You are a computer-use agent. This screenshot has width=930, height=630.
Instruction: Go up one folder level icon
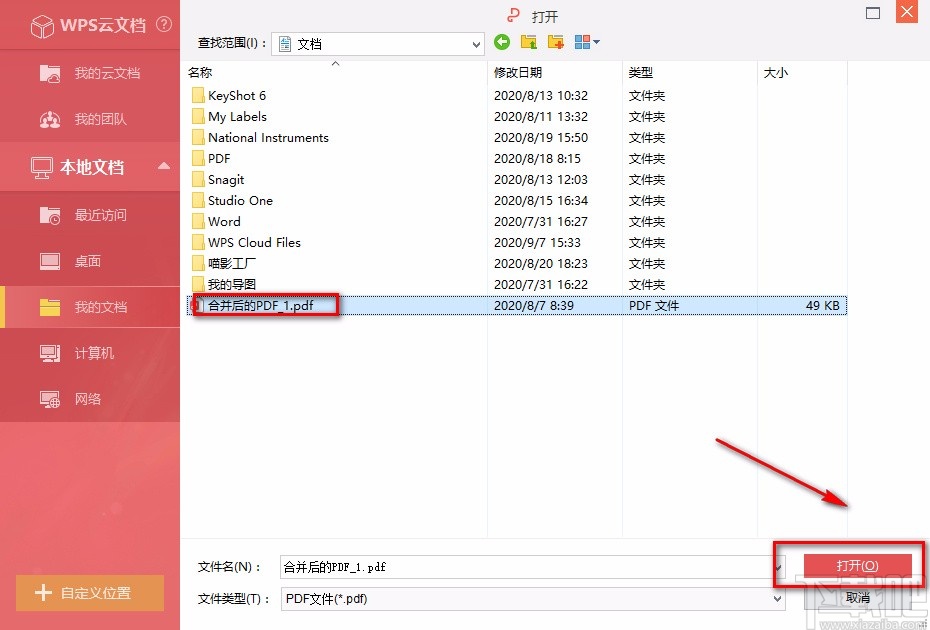(x=528, y=42)
